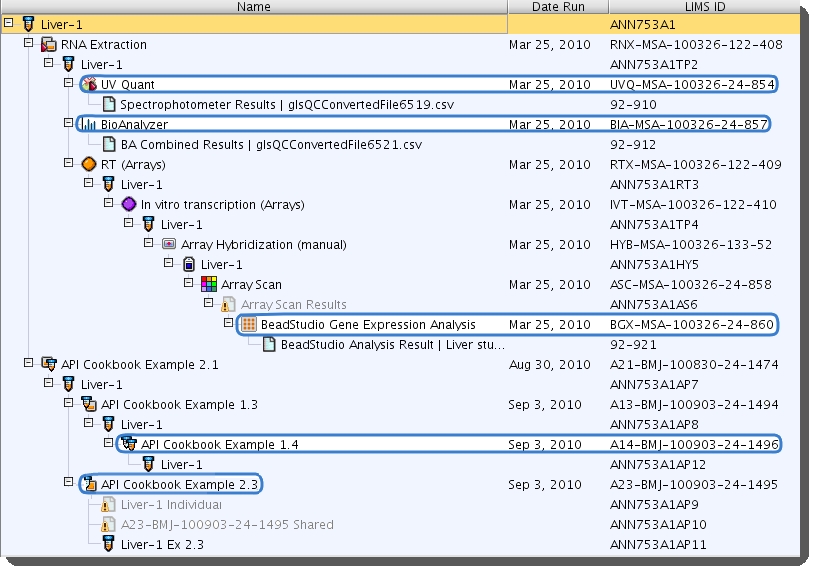Collapse the root Liver-1 tree node
815x572 pixels.
(9, 24)
